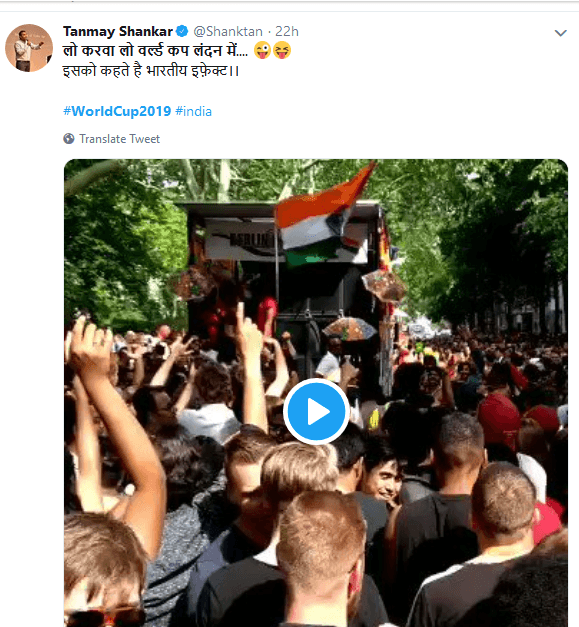This screenshot has height=627, width=579.
Task: Click the winking tongue-out emoji
Action: [x=262, y=51]
